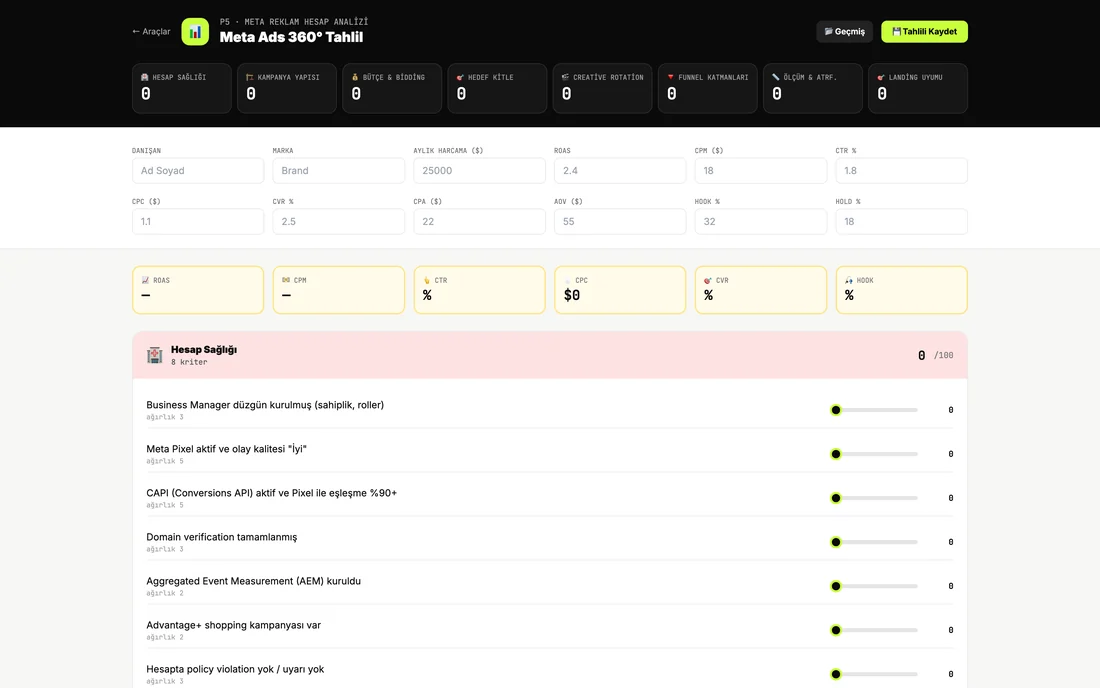Click the 'Domain verification tamamlanmış' criterion text

point(222,537)
